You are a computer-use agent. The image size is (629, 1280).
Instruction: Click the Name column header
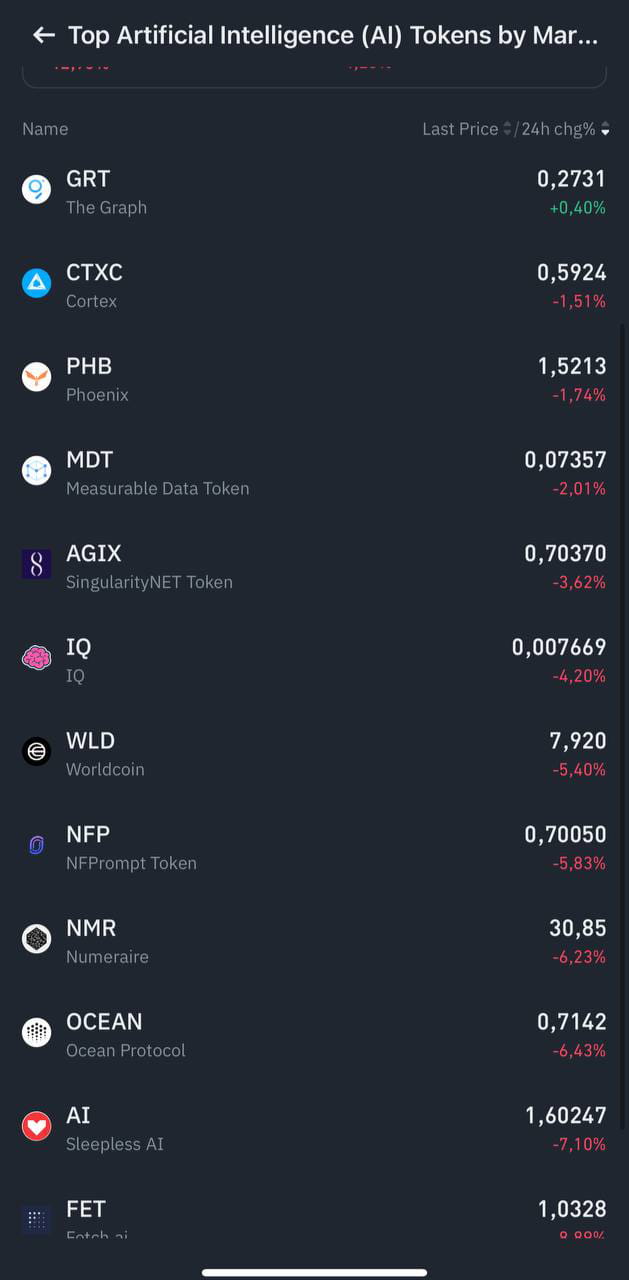(x=45, y=129)
